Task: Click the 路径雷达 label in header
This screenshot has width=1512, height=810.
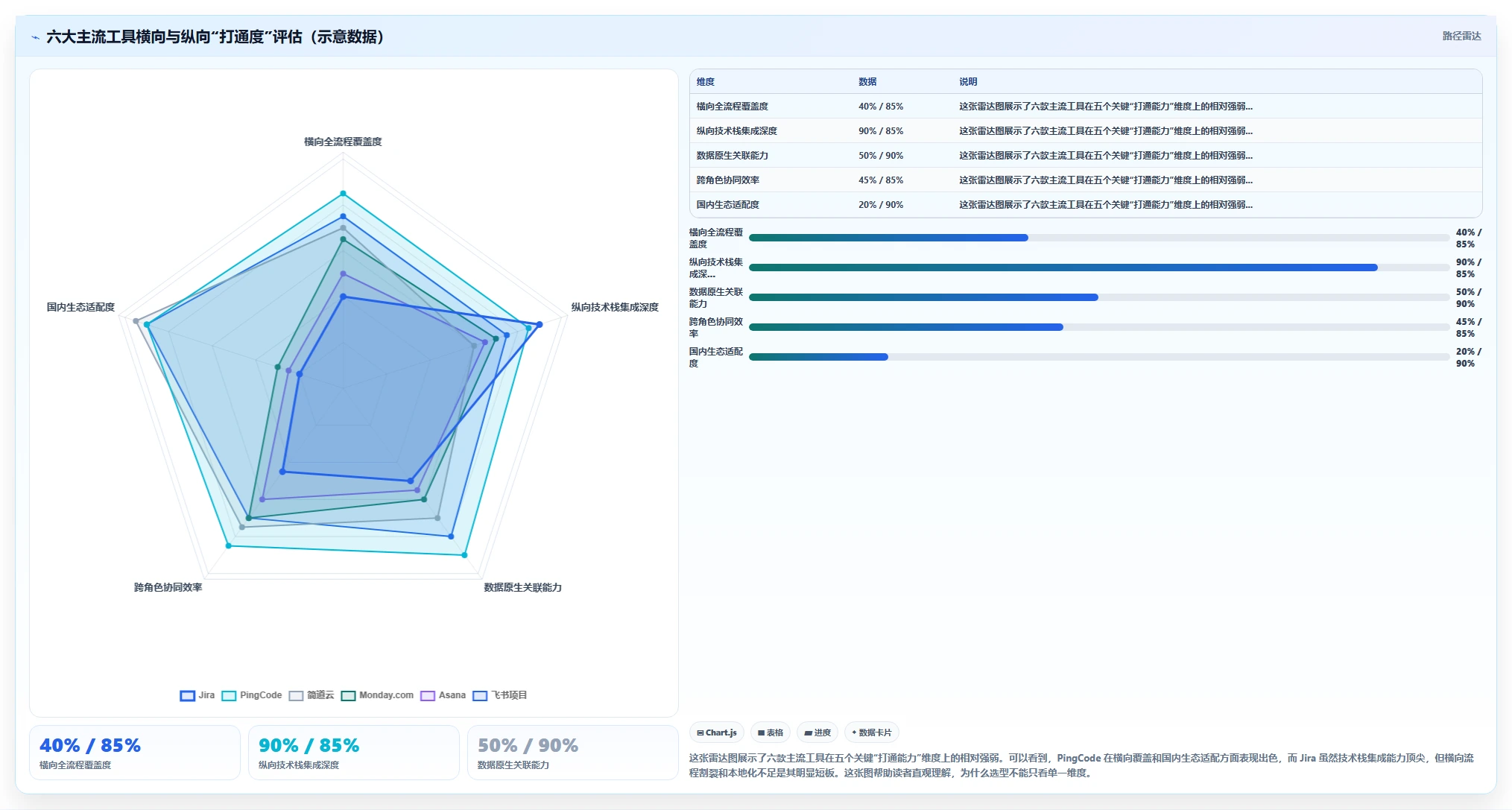Action: click(1461, 36)
